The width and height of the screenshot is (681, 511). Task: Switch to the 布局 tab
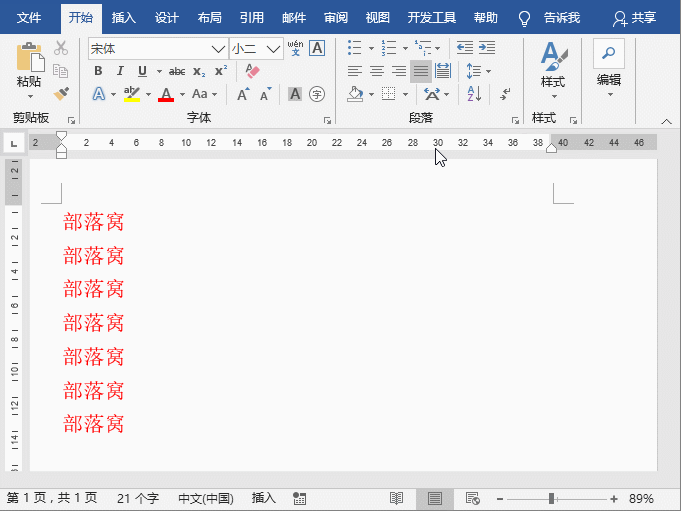pos(209,18)
